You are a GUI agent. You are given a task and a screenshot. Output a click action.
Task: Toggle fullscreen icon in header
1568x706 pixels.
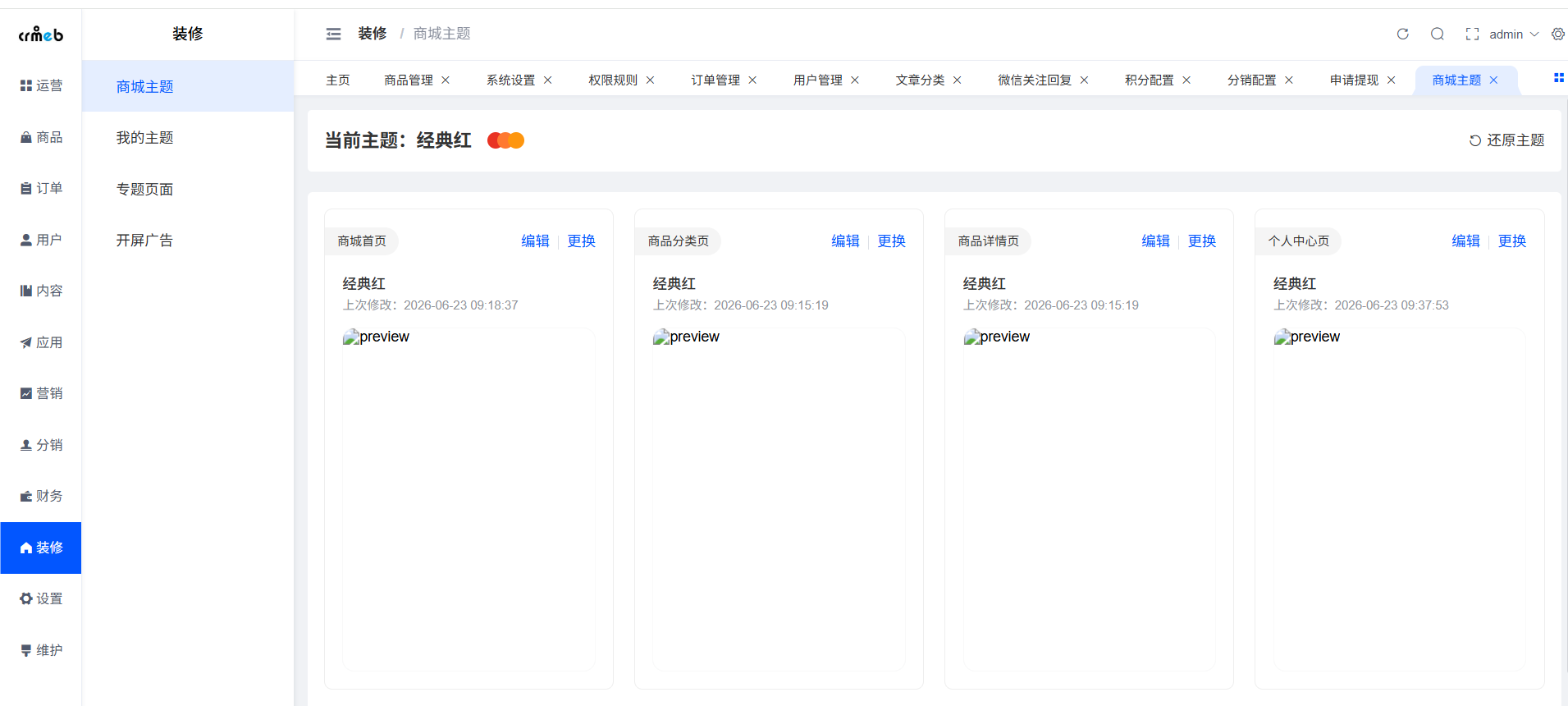1472,34
